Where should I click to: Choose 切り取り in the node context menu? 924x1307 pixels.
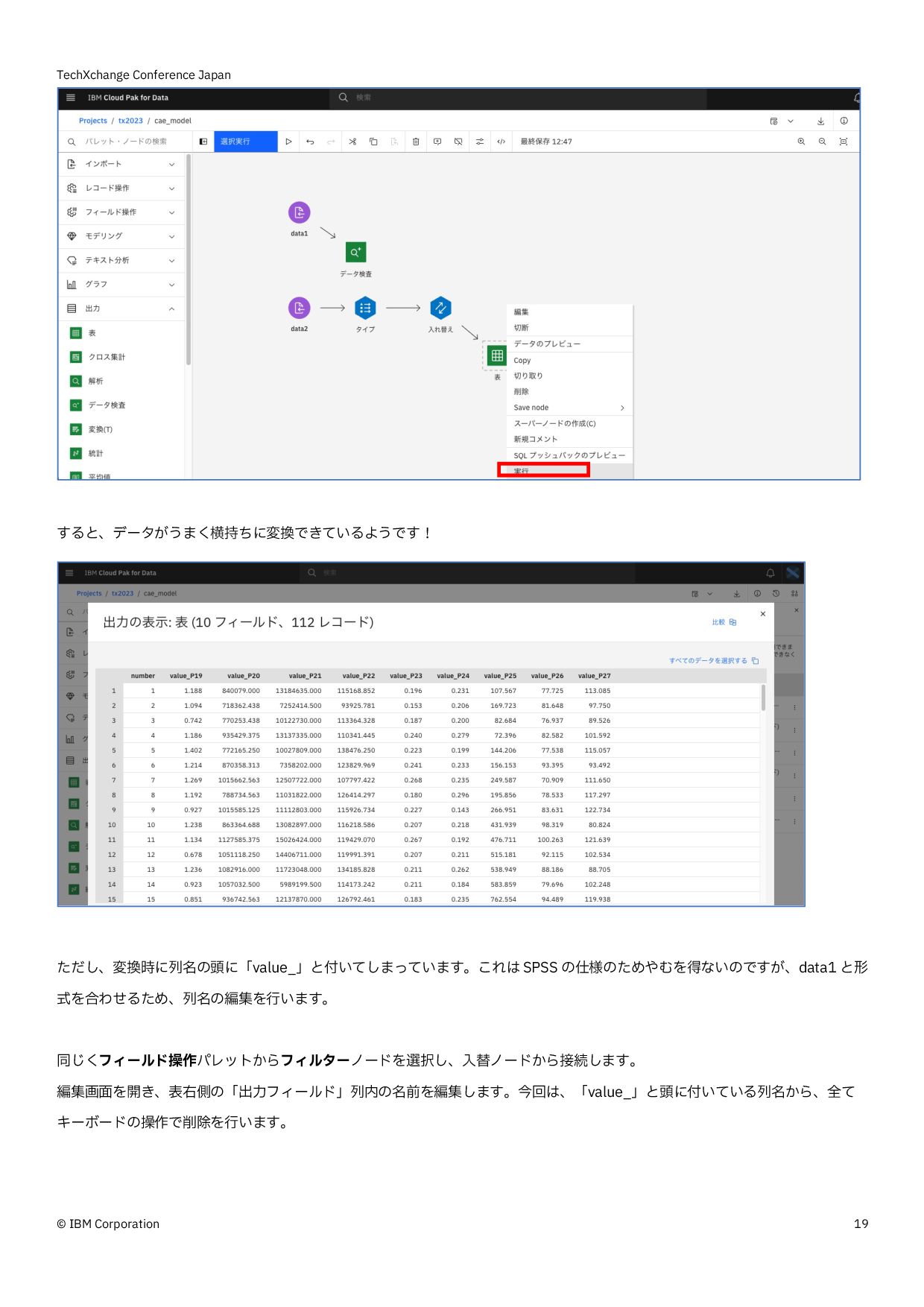570,376
